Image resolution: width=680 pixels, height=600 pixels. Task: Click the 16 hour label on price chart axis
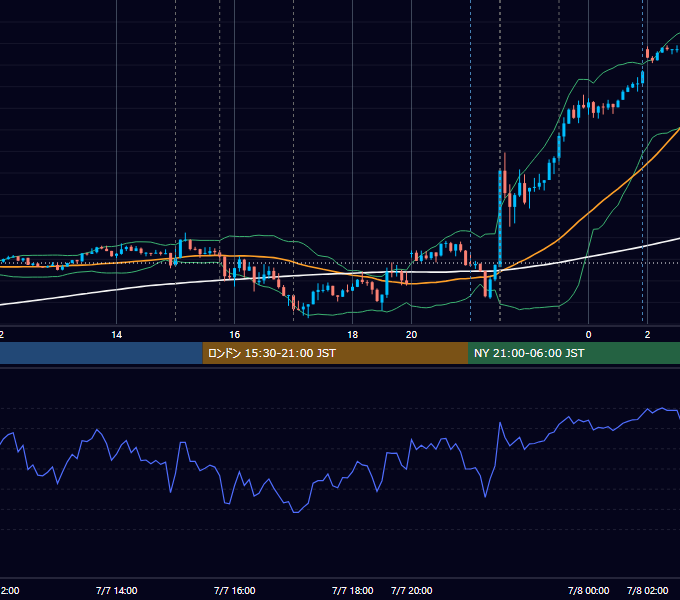235,335
